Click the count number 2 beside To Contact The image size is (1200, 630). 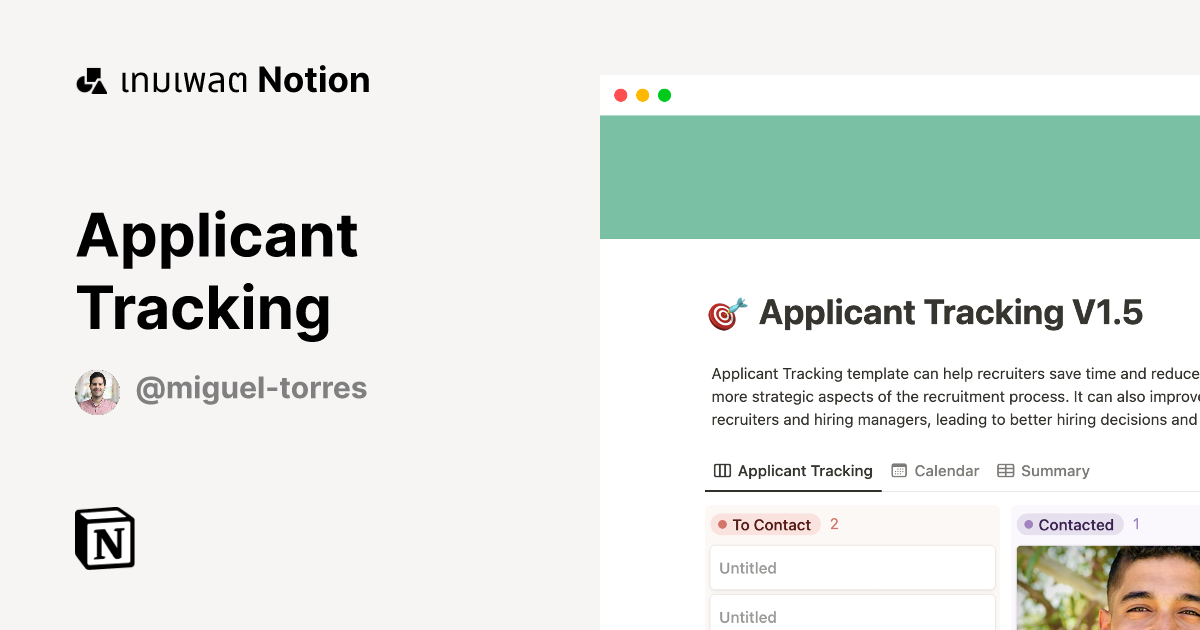click(x=834, y=524)
